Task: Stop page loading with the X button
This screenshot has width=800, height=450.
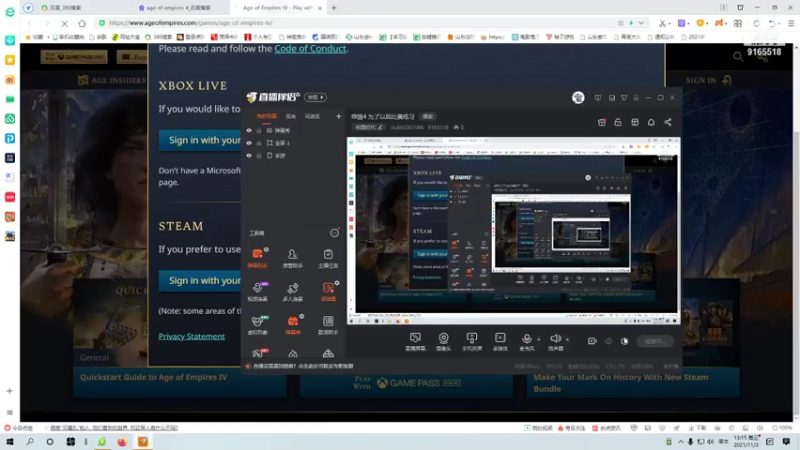Action: [64, 23]
